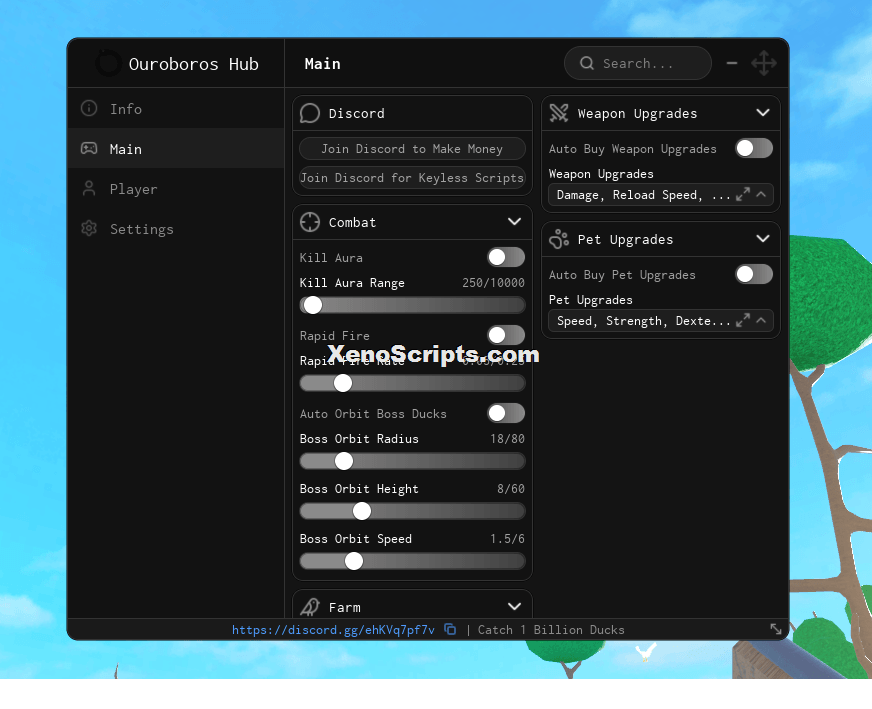Click the Combat crosshair icon
This screenshot has height=709, width=872.
coord(310,222)
